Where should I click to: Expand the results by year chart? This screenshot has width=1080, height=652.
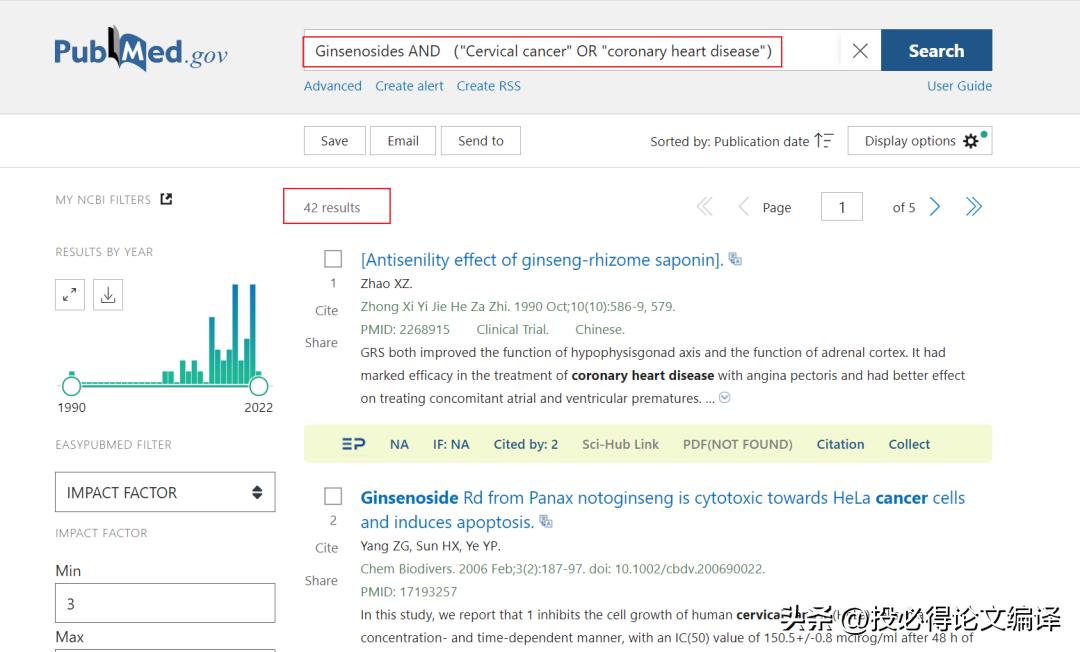70,295
